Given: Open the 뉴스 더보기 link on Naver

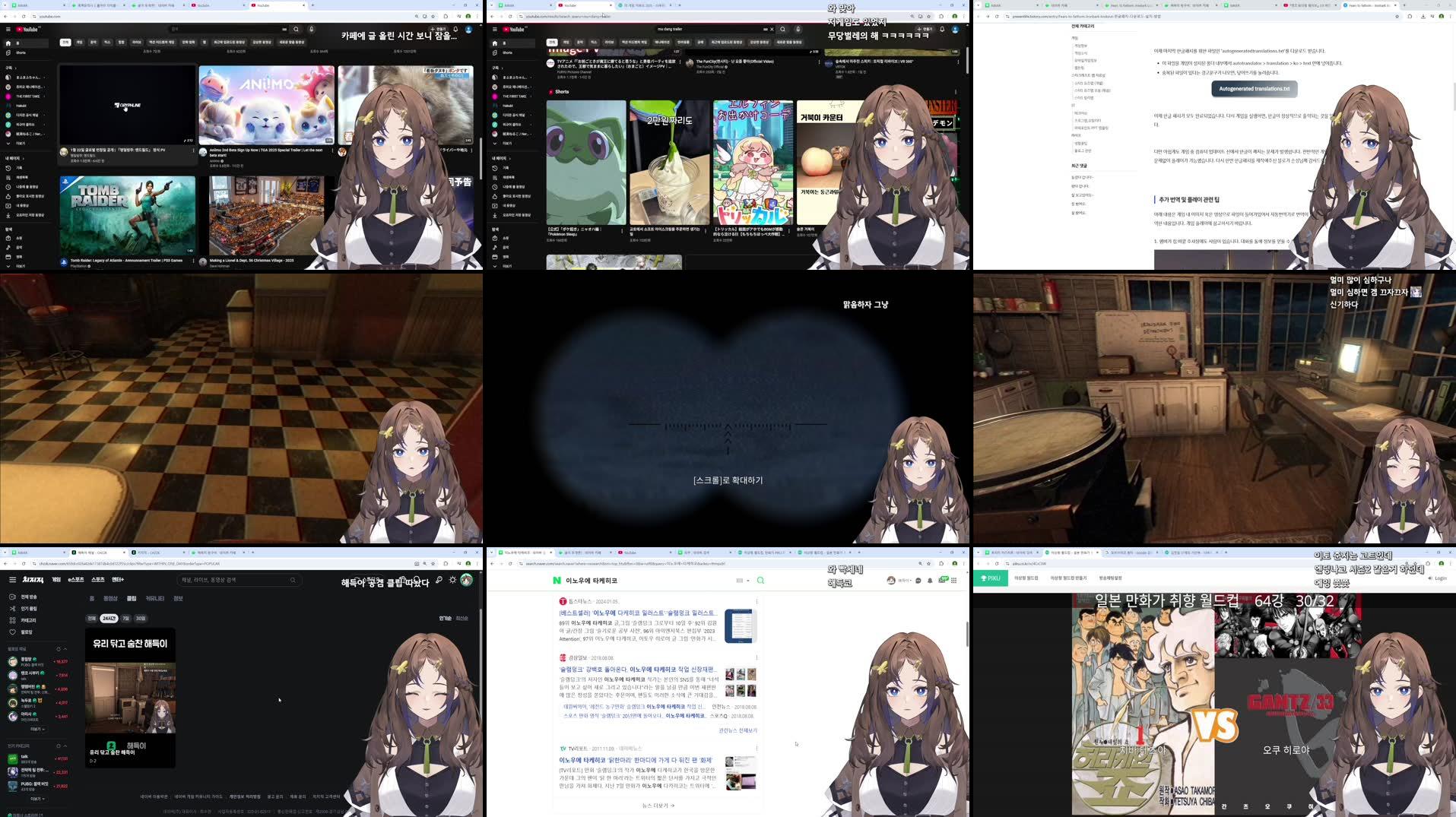Looking at the screenshot, I should click(657, 806).
